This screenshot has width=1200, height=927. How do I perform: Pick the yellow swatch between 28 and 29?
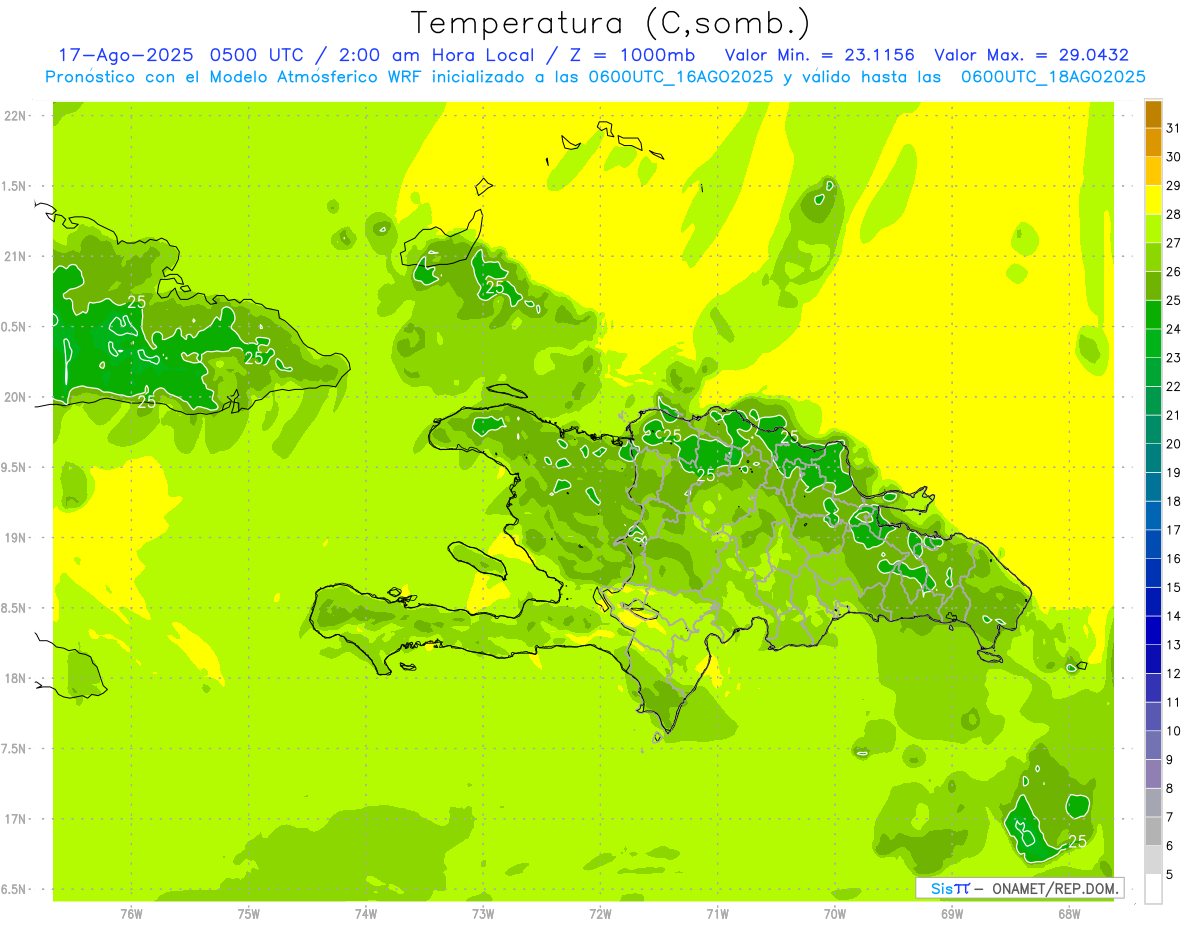pyautogui.click(x=1153, y=200)
